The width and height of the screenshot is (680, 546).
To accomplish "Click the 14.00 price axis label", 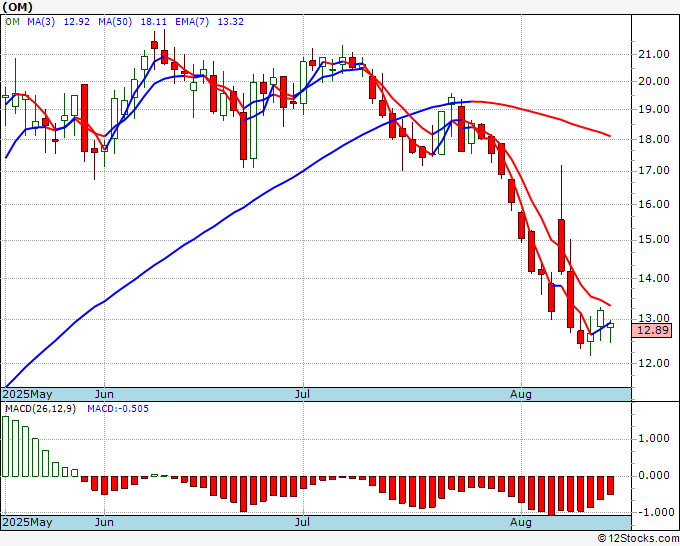I will 654,278.
